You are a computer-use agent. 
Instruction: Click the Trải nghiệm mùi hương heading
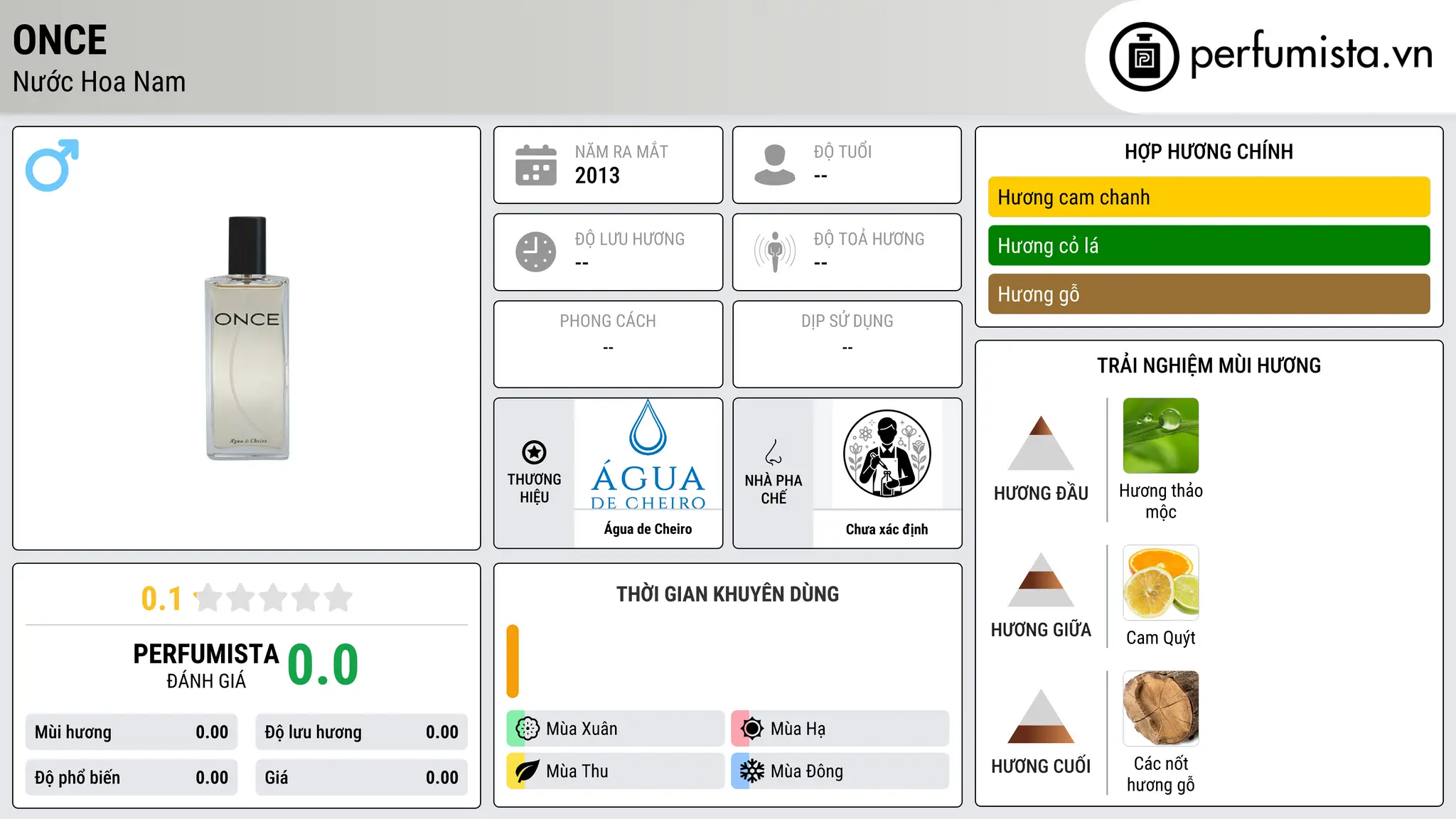pos(1209,365)
